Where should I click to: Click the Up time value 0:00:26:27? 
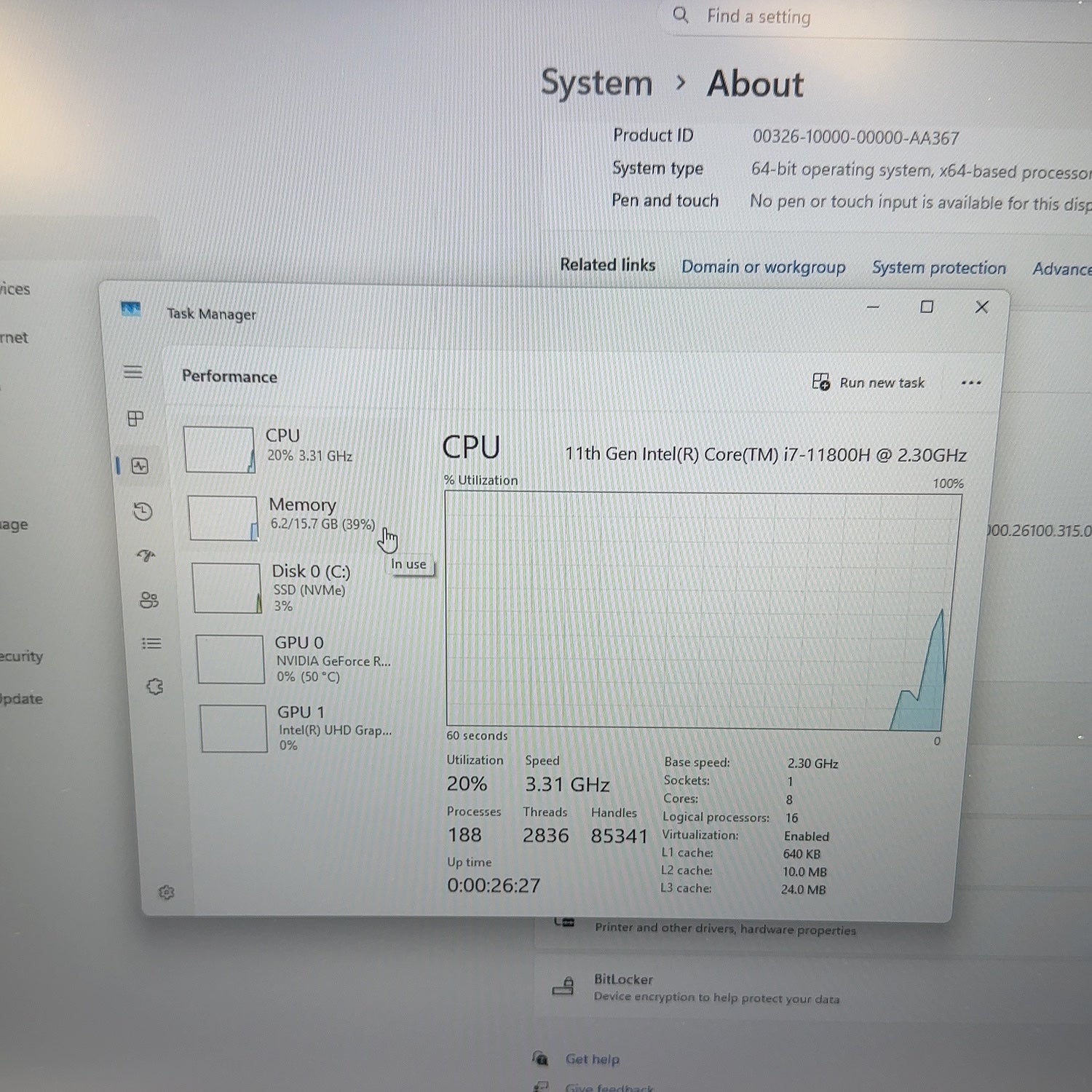tap(494, 885)
